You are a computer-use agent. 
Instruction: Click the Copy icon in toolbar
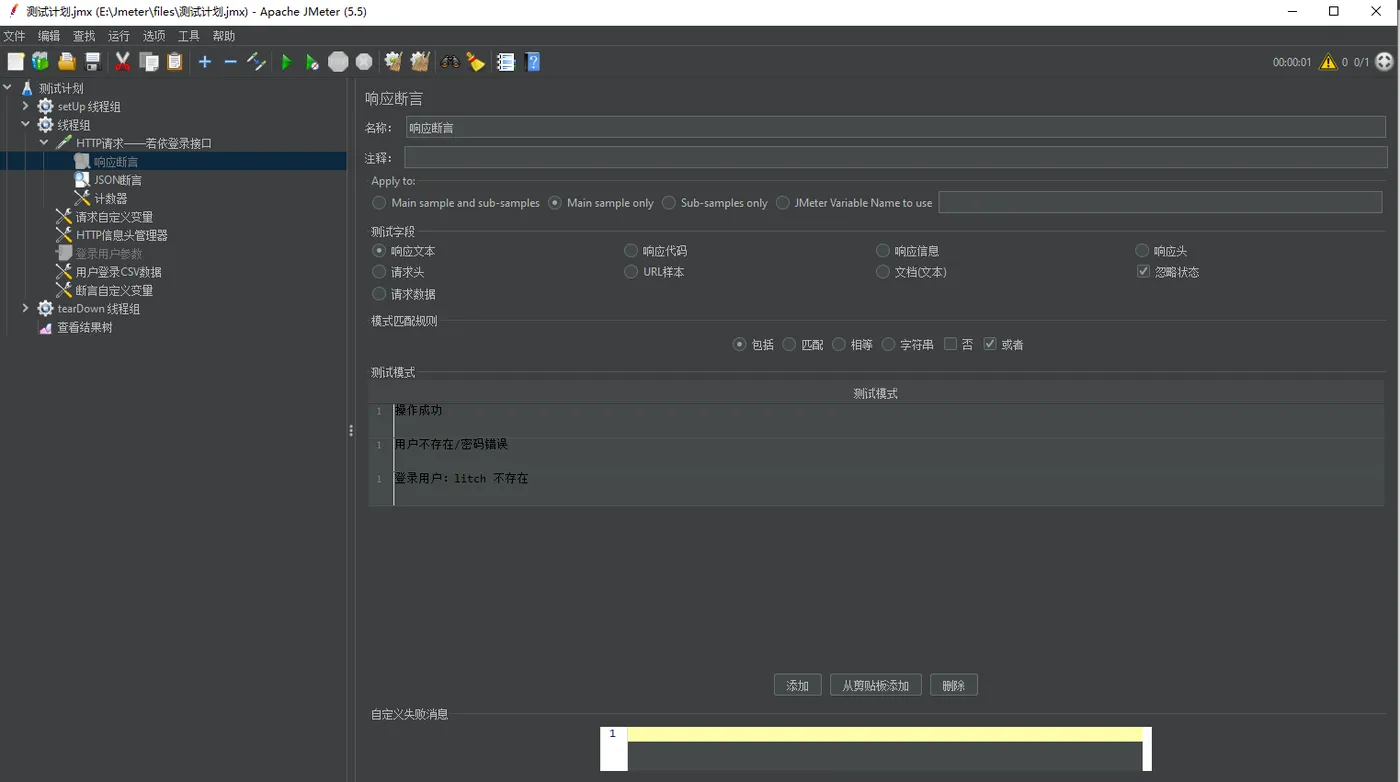(149, 62)
